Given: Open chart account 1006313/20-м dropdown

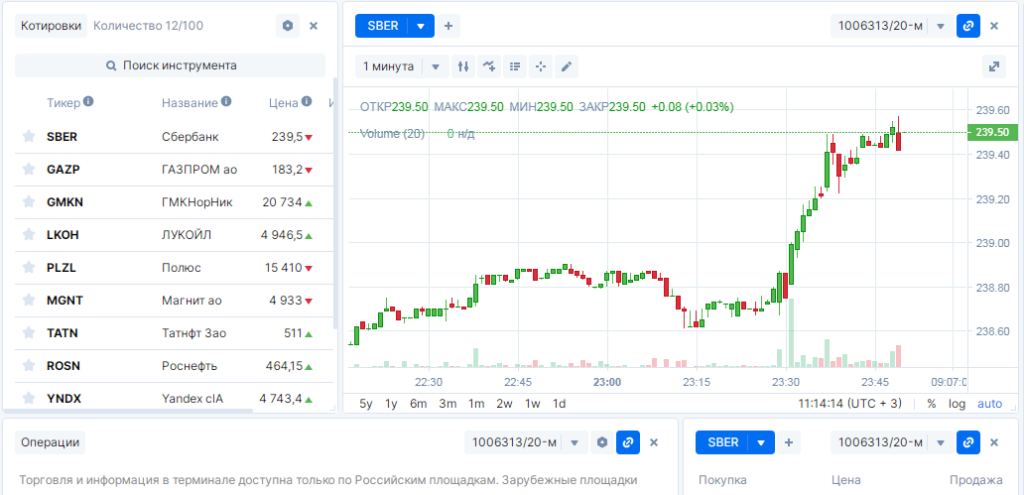Looking at the screenshot, I should [x=940, y=26].
